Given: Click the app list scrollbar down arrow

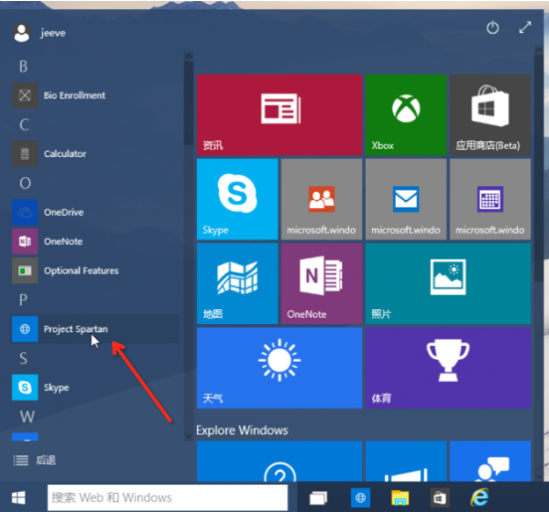Looking at the screenshot, I should coord(189,436).
